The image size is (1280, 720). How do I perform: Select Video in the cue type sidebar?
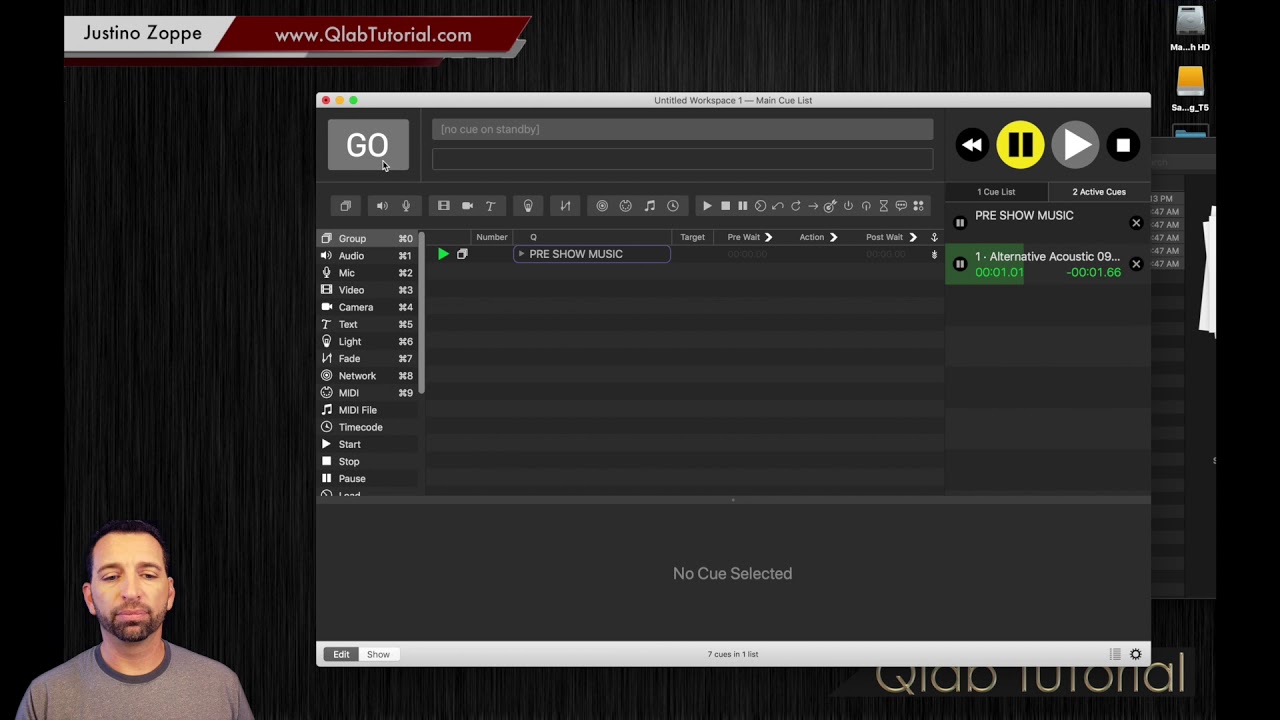(x=367, y=290)
